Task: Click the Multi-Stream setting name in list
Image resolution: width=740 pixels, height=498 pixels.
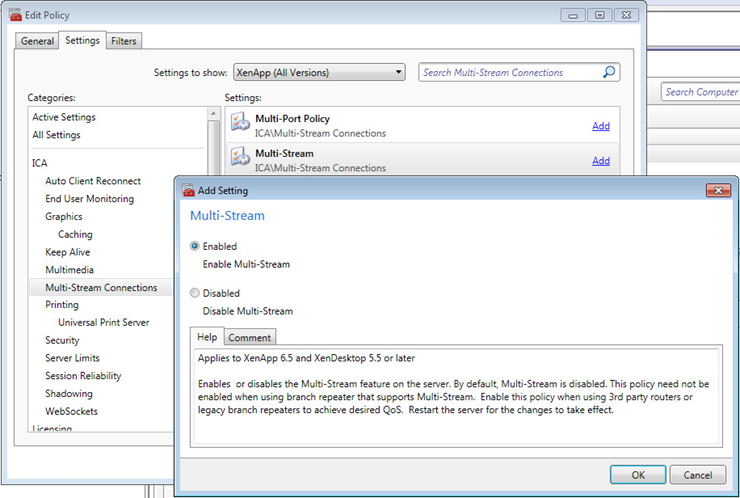Action: point(284,154)
